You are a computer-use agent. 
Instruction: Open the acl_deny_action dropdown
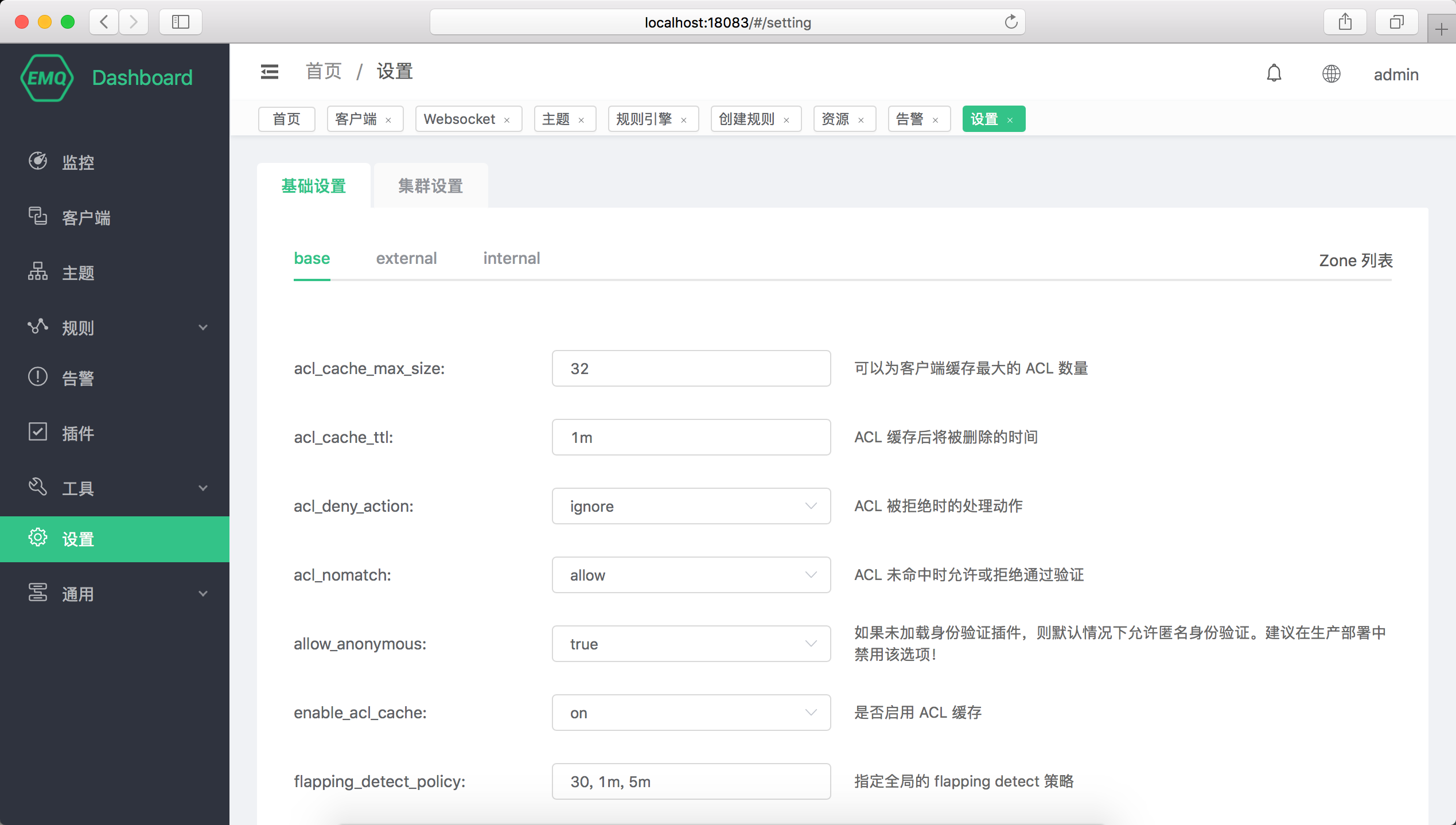tap(691, 506)
